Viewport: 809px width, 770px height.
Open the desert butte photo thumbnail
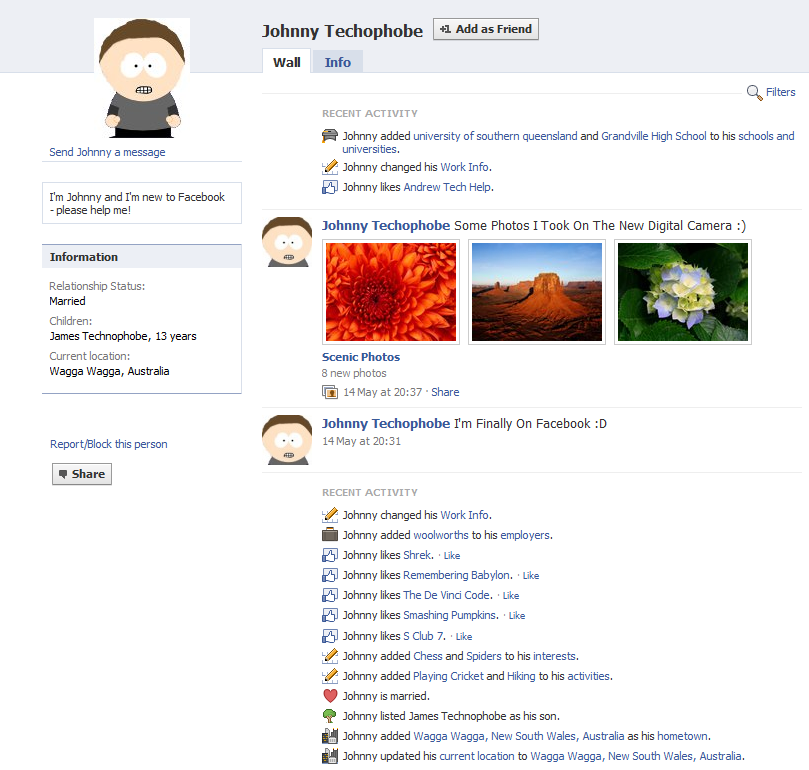537,292
